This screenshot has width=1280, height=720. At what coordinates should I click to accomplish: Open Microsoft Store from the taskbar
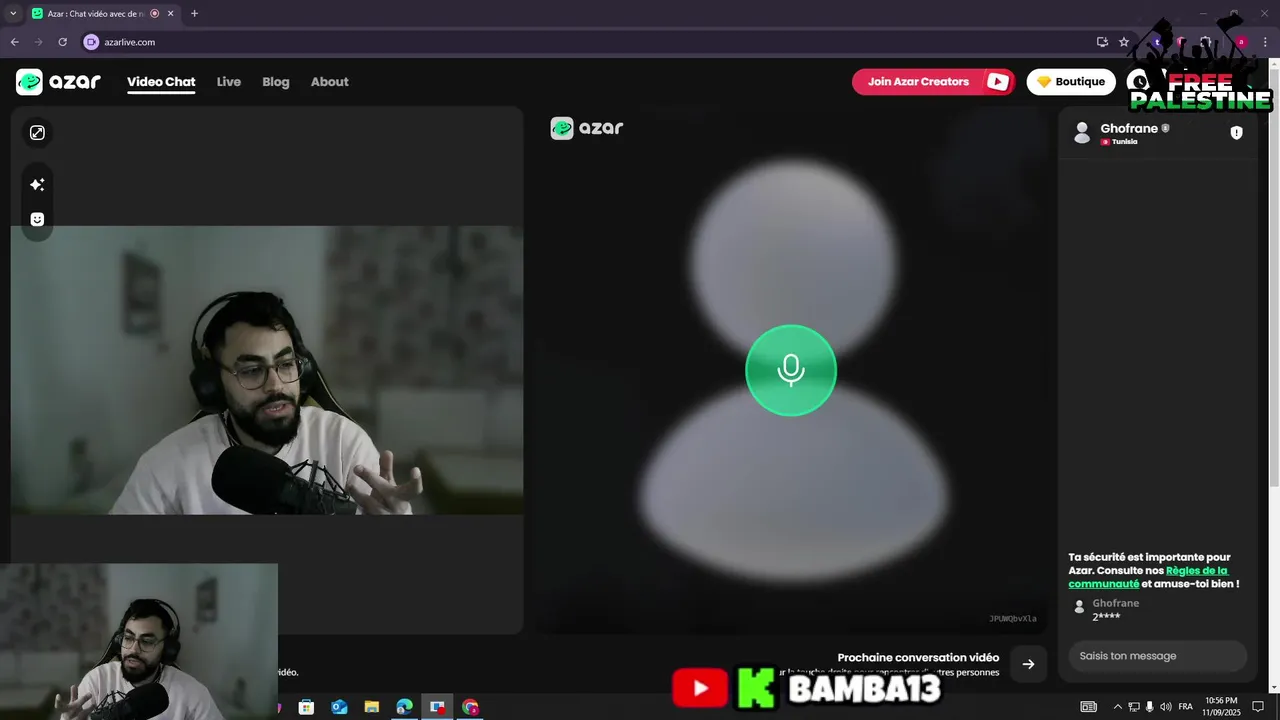click(306, 707)
